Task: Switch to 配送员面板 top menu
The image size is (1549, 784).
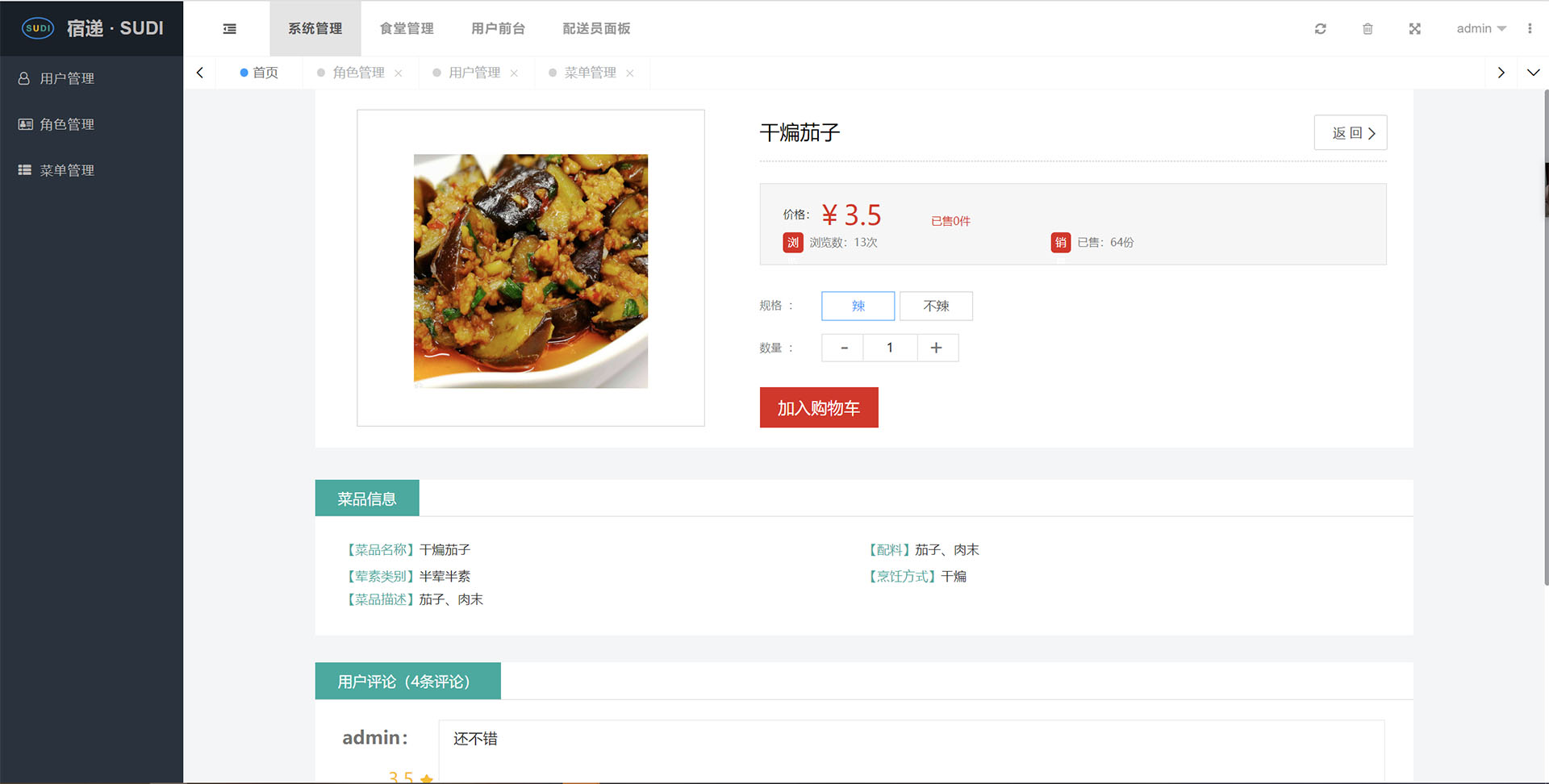Action: 597,28
